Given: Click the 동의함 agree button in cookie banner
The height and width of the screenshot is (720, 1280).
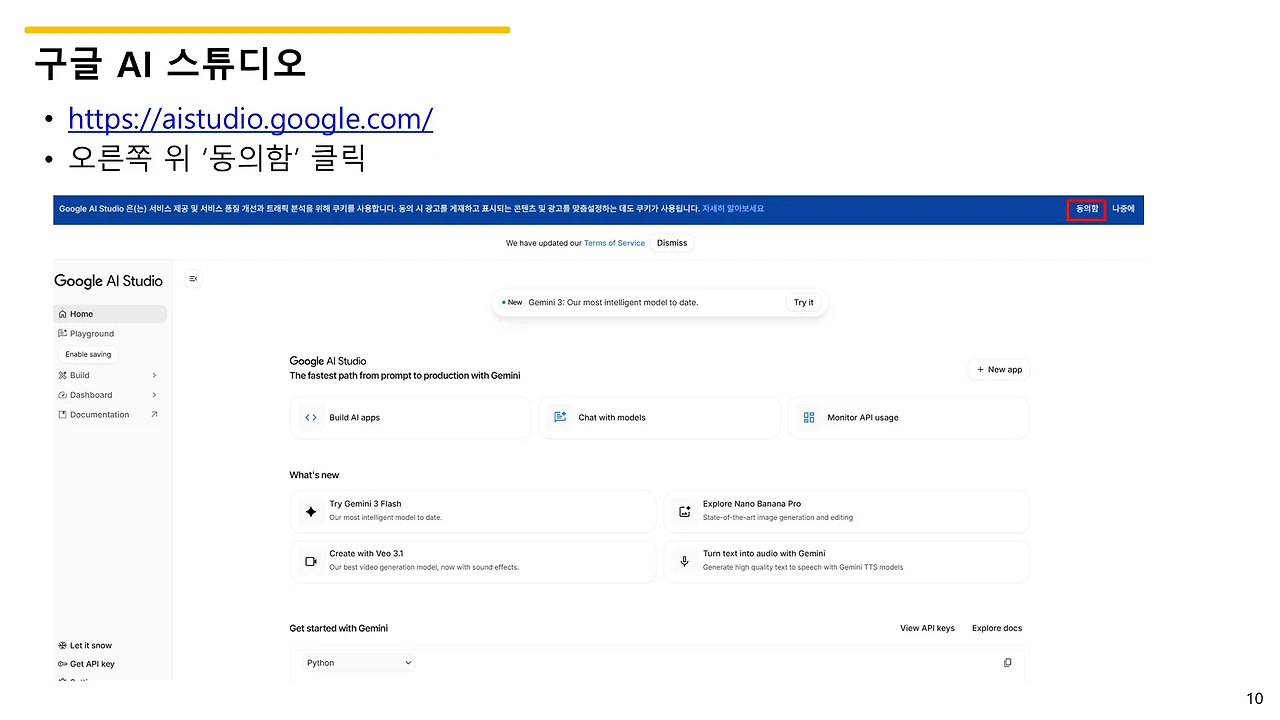Looking at the screenshot, I should click(x=1087, y=209).
